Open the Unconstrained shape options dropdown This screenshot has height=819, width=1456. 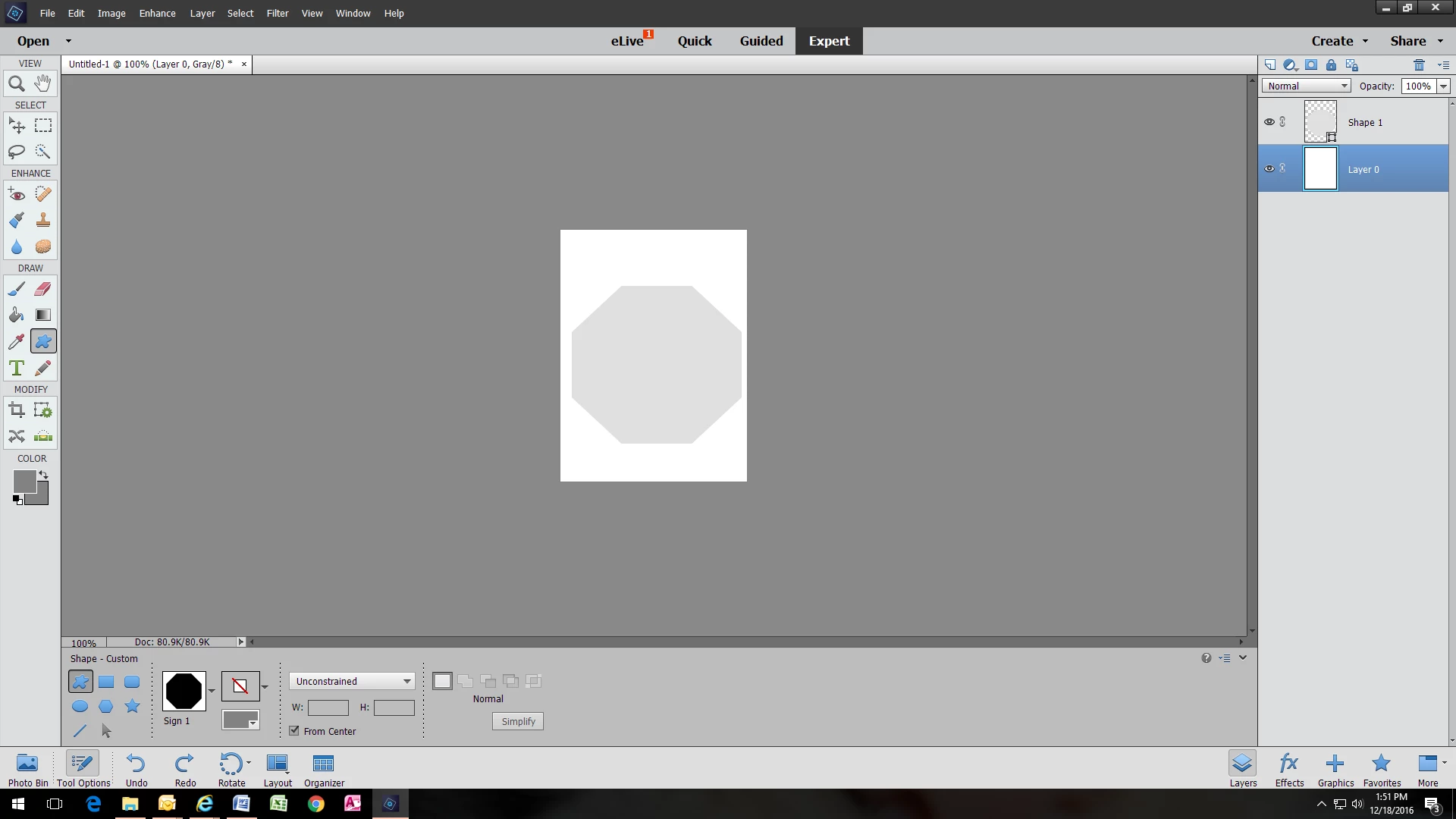(352, 681)
